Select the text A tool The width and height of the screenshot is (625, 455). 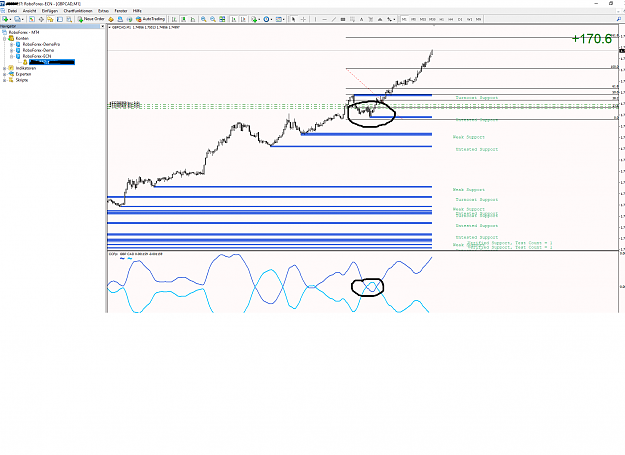(x=362, y=19)
